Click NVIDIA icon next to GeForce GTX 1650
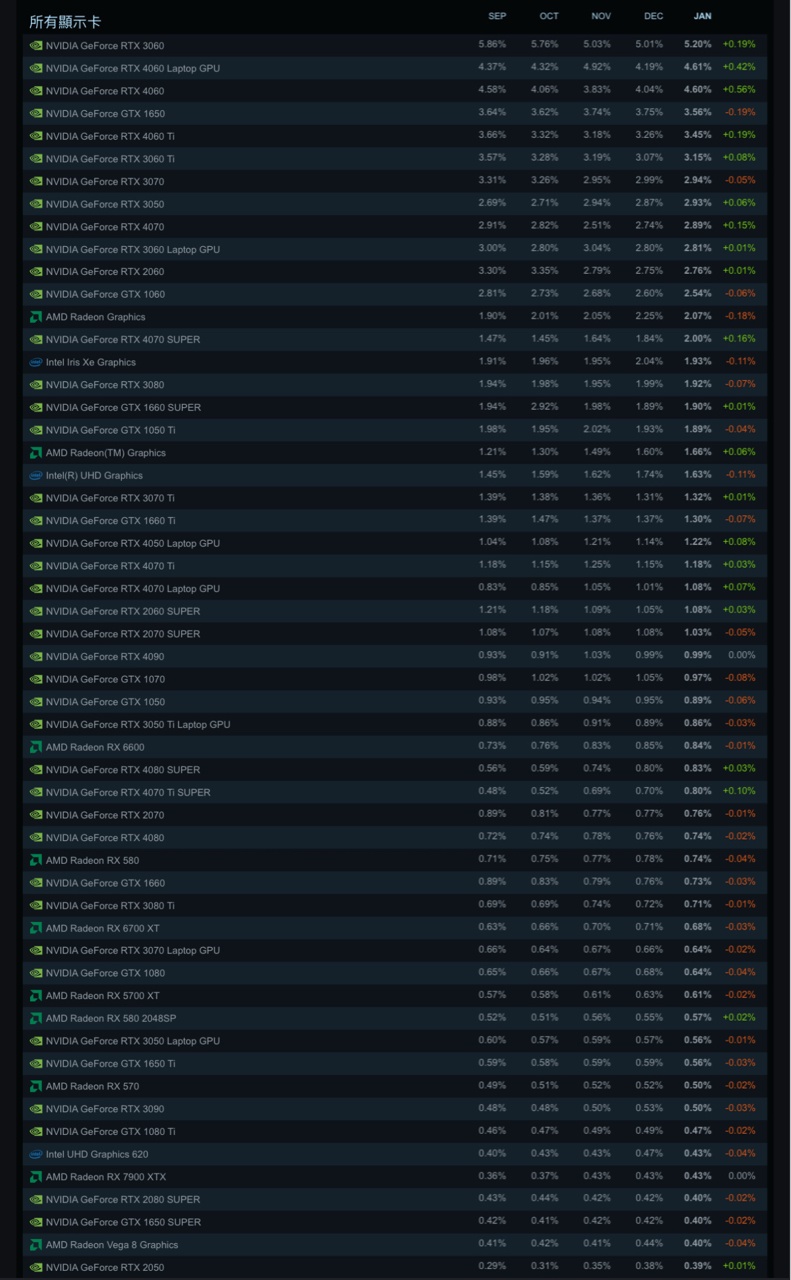 click(x=36, y=113)
